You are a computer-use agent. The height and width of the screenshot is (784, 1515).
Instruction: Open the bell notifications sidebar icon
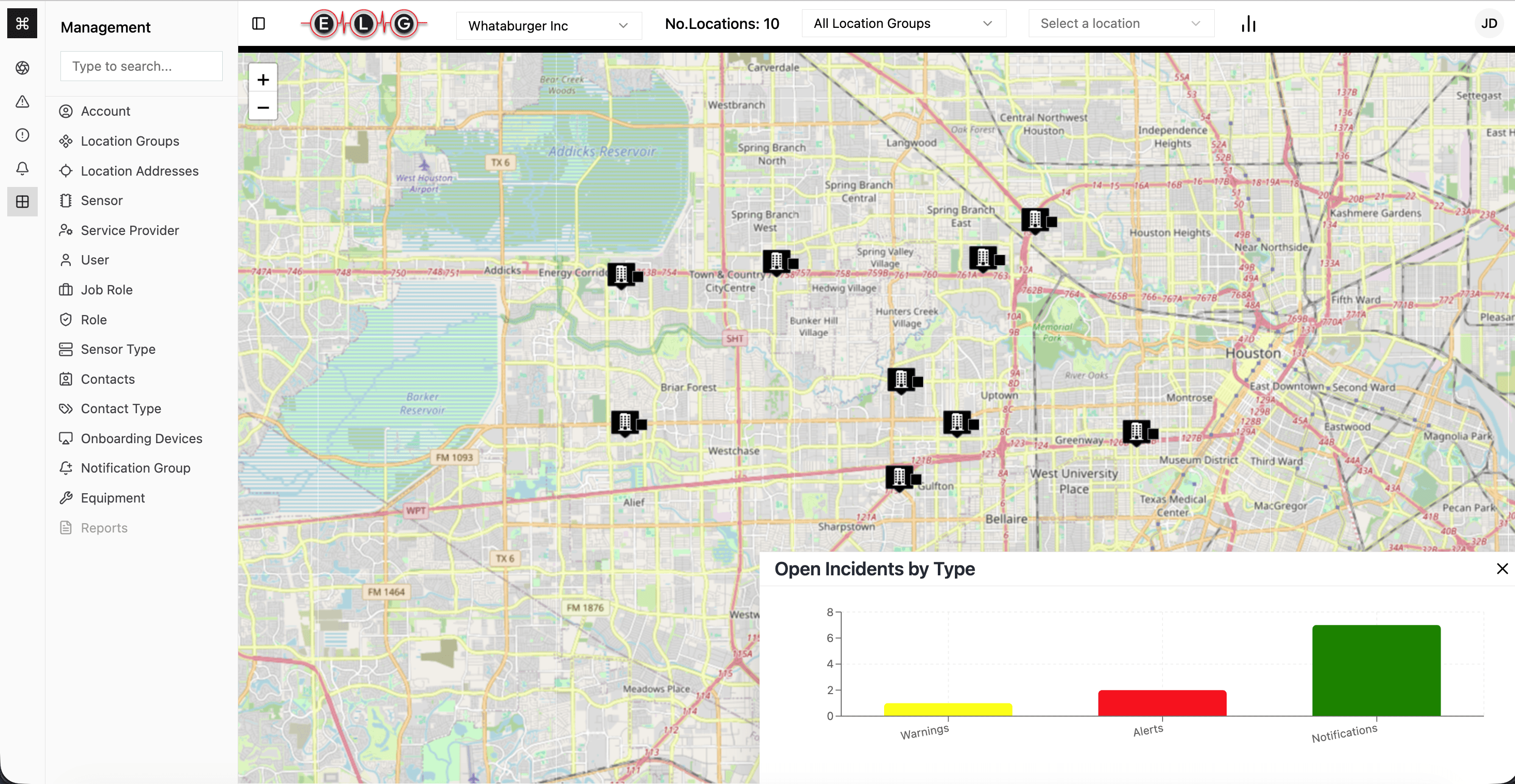pyautogui.click(x=22, y=169)
